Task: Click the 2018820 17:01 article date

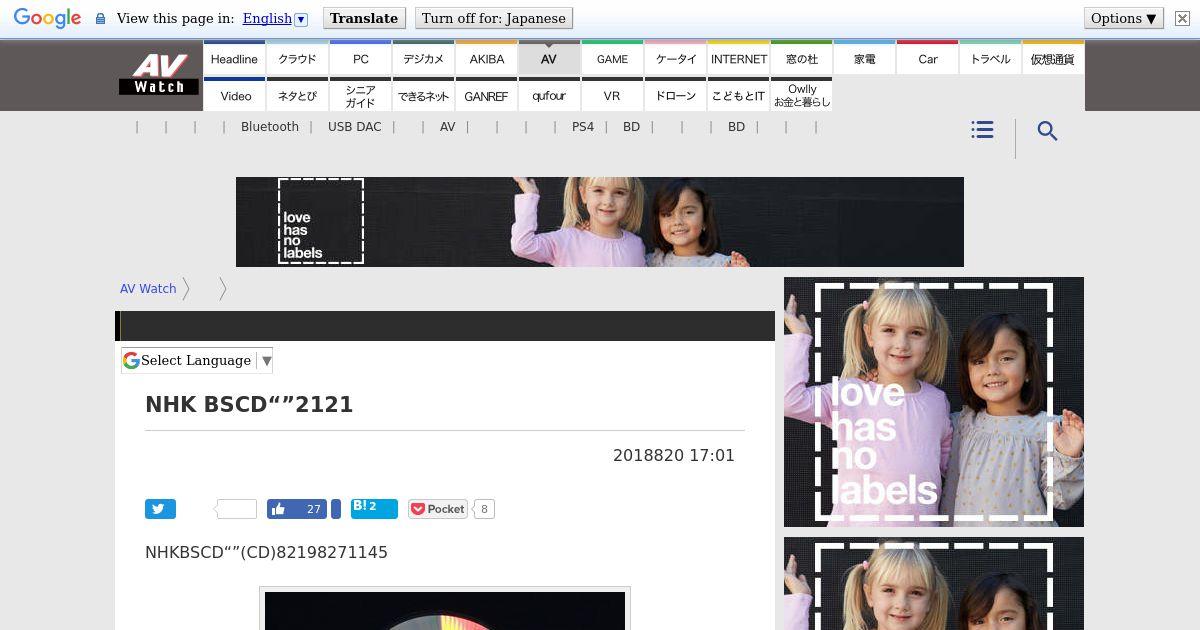Action: click(x=674, y=455)
